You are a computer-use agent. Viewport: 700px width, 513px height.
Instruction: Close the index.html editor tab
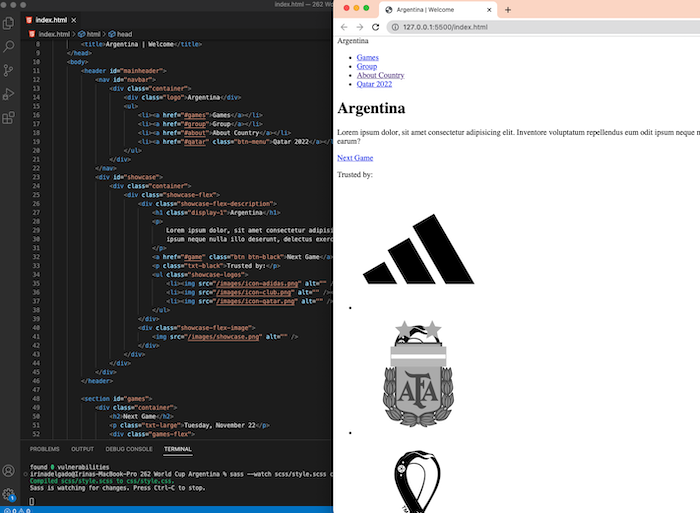click(x=74, y=20)
